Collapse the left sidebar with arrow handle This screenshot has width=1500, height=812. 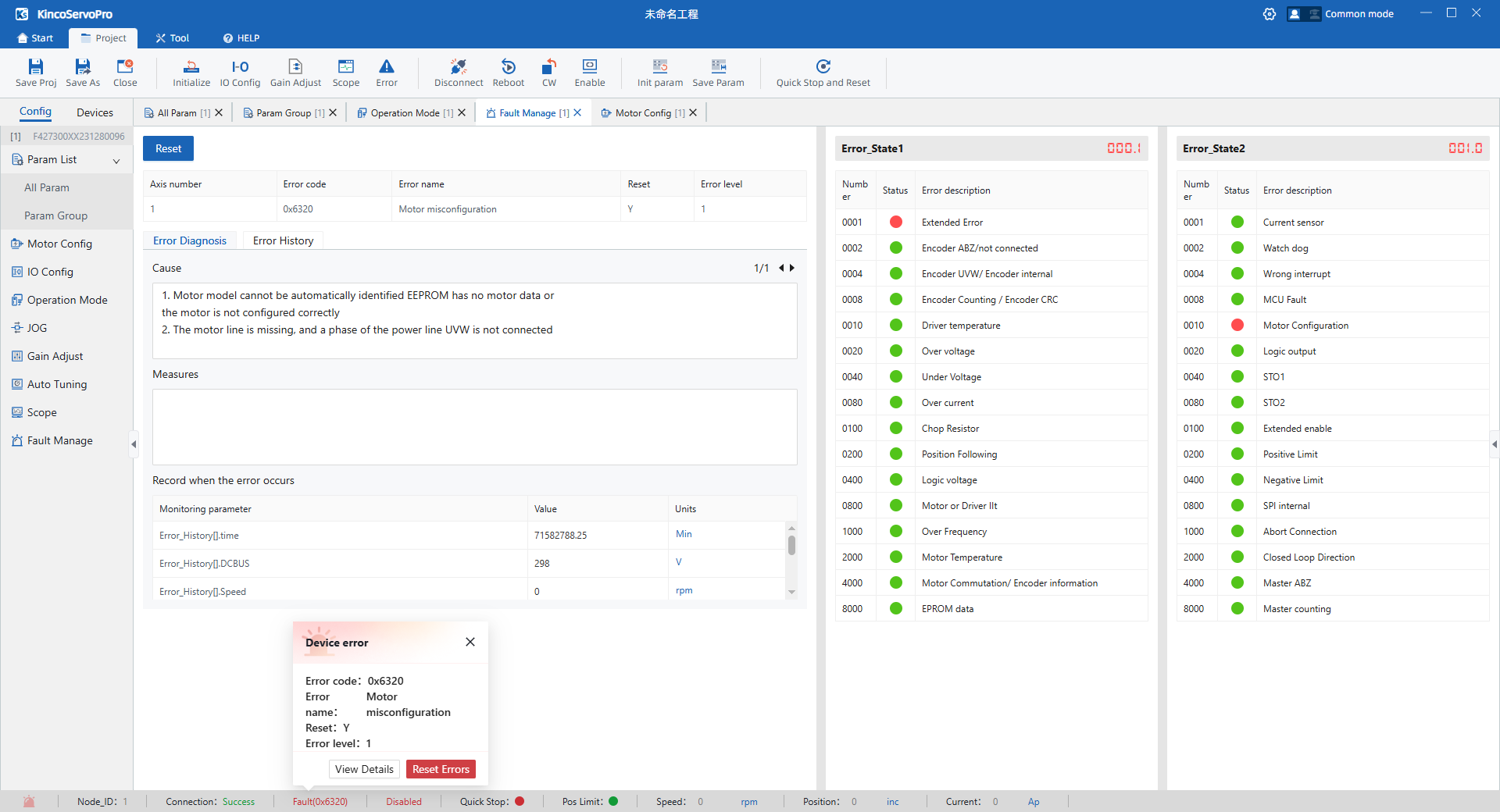pyautogui.click(x=134, y=444)
